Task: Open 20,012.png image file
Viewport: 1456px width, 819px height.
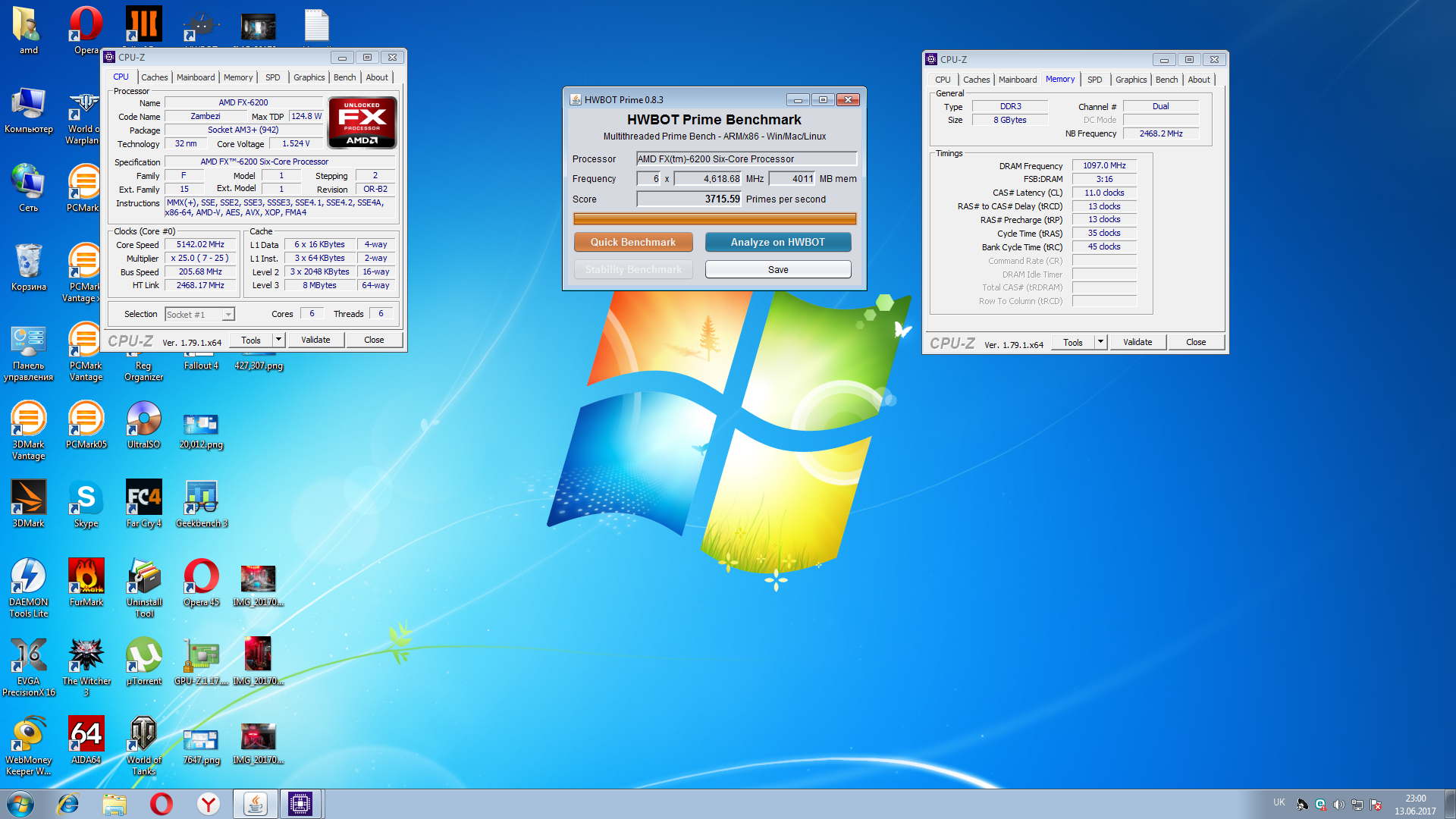Action: pyautogui.click(x=201, y=431)
